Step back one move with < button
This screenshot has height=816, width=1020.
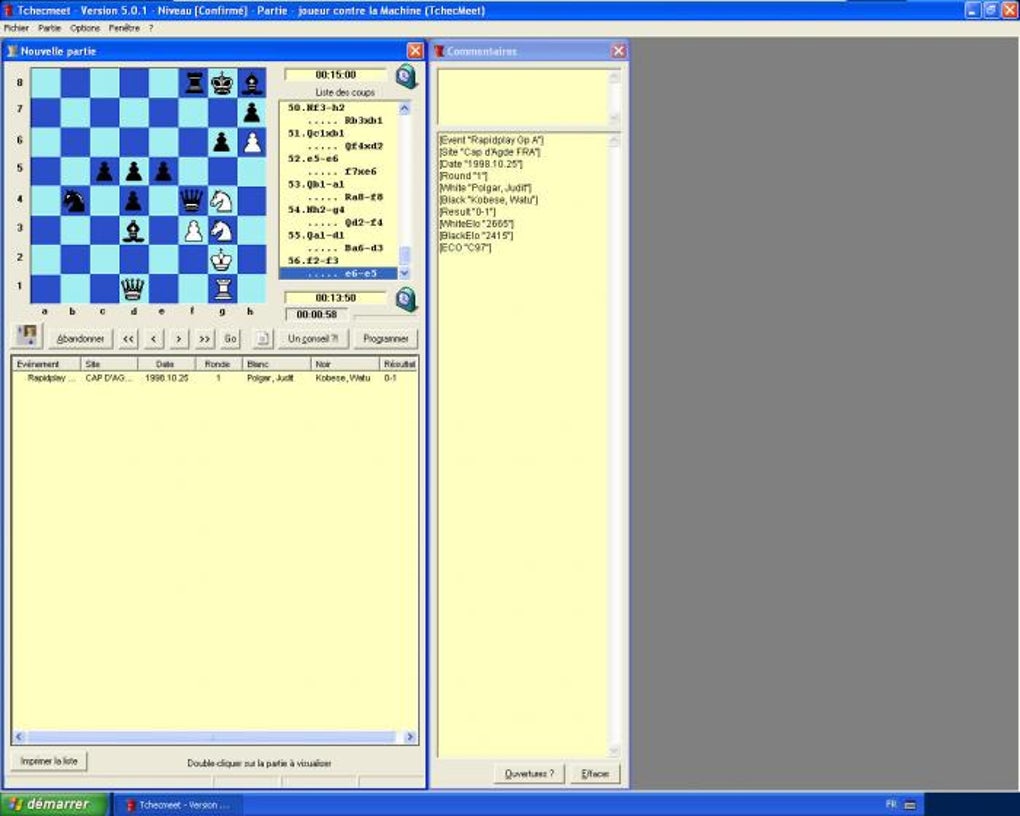pos(153,339)
